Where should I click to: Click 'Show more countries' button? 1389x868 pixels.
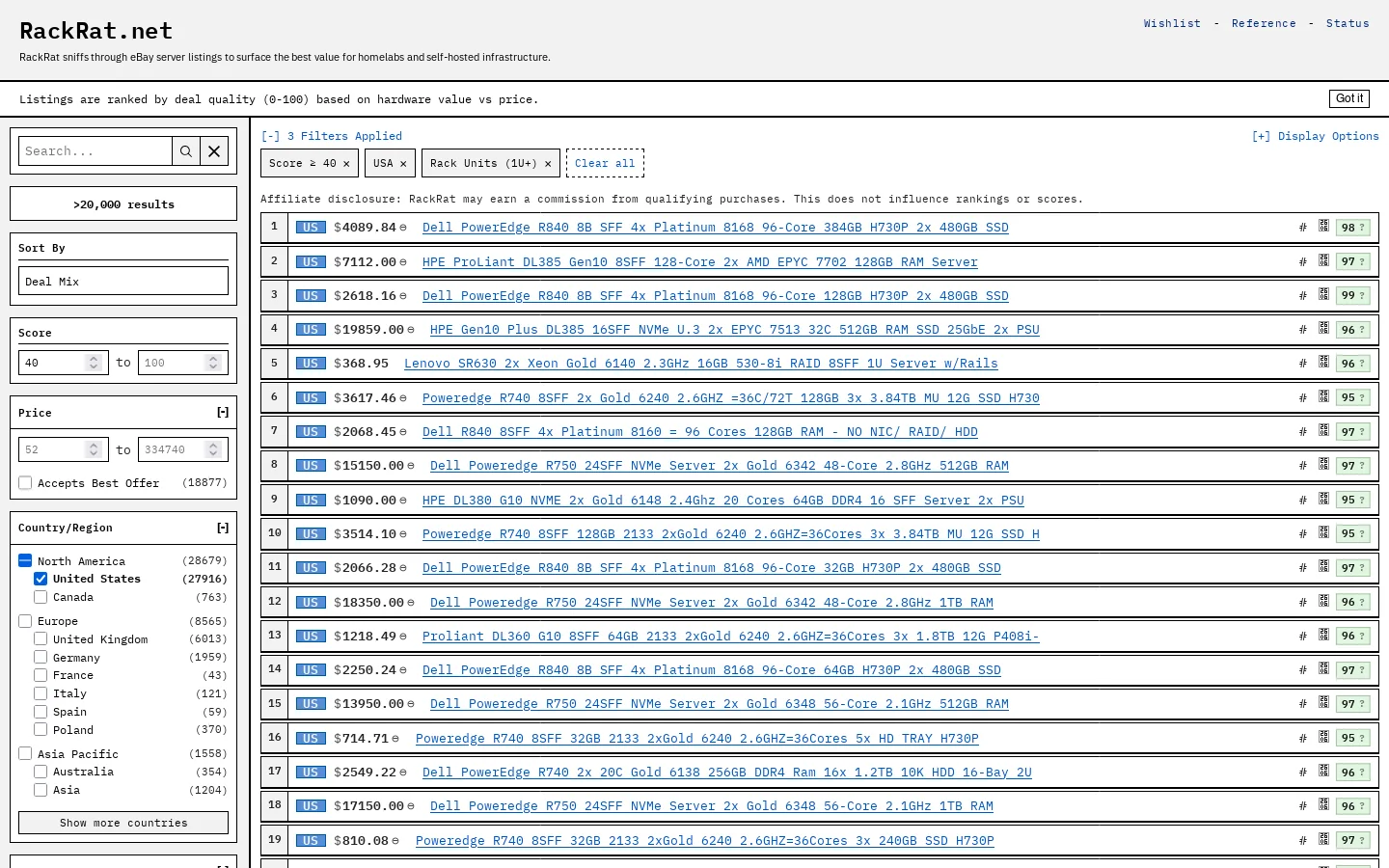click(123, 823)
